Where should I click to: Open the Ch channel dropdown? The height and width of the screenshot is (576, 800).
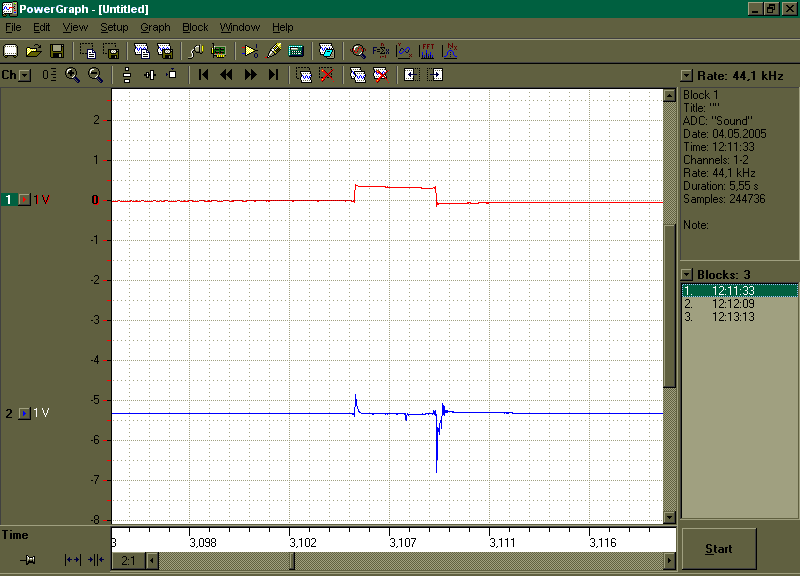(x=25, y=76)
